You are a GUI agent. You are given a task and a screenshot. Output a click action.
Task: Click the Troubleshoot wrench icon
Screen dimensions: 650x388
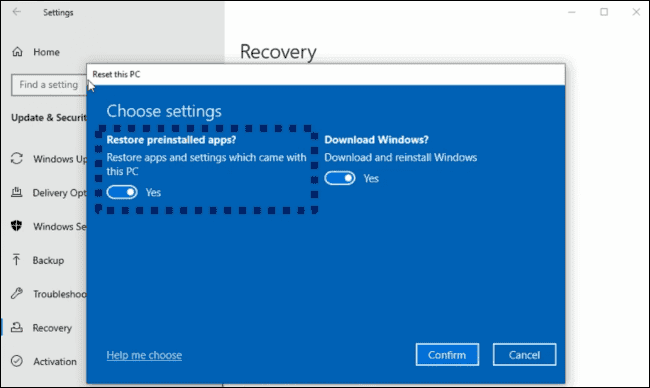point(17,293)
